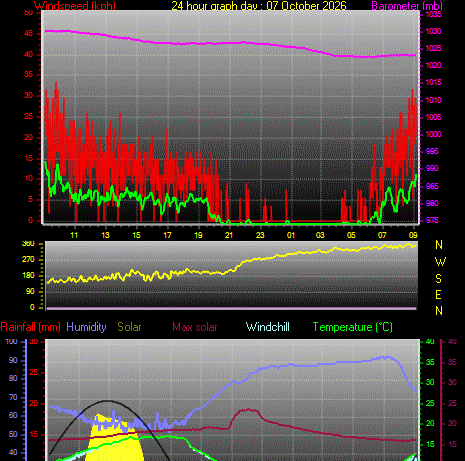The width and height of the screenshot is (465, 461).
Task: Select the Temperature (°C) legend label
Action: pos(353,327)
